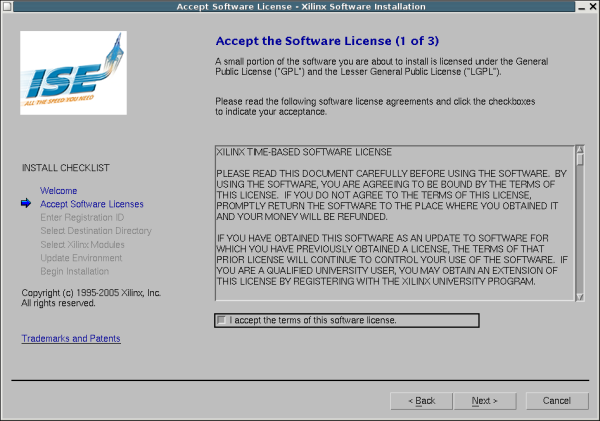Cancel the Xilinx software installation
The image size is (600, 421).
click(557, 401)
